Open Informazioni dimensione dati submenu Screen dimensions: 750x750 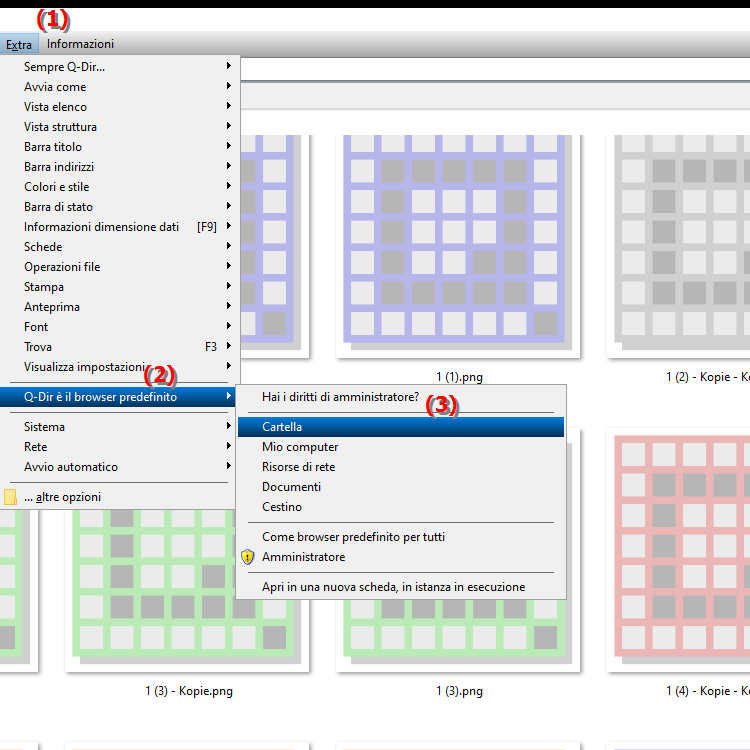(118, 227)
